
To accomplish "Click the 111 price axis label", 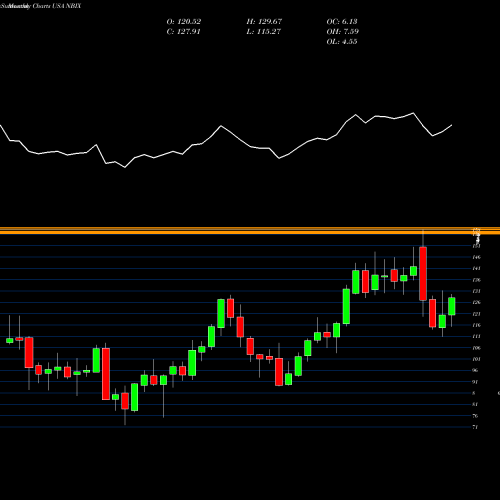I will pyautogui.click(x=476, y=337).
